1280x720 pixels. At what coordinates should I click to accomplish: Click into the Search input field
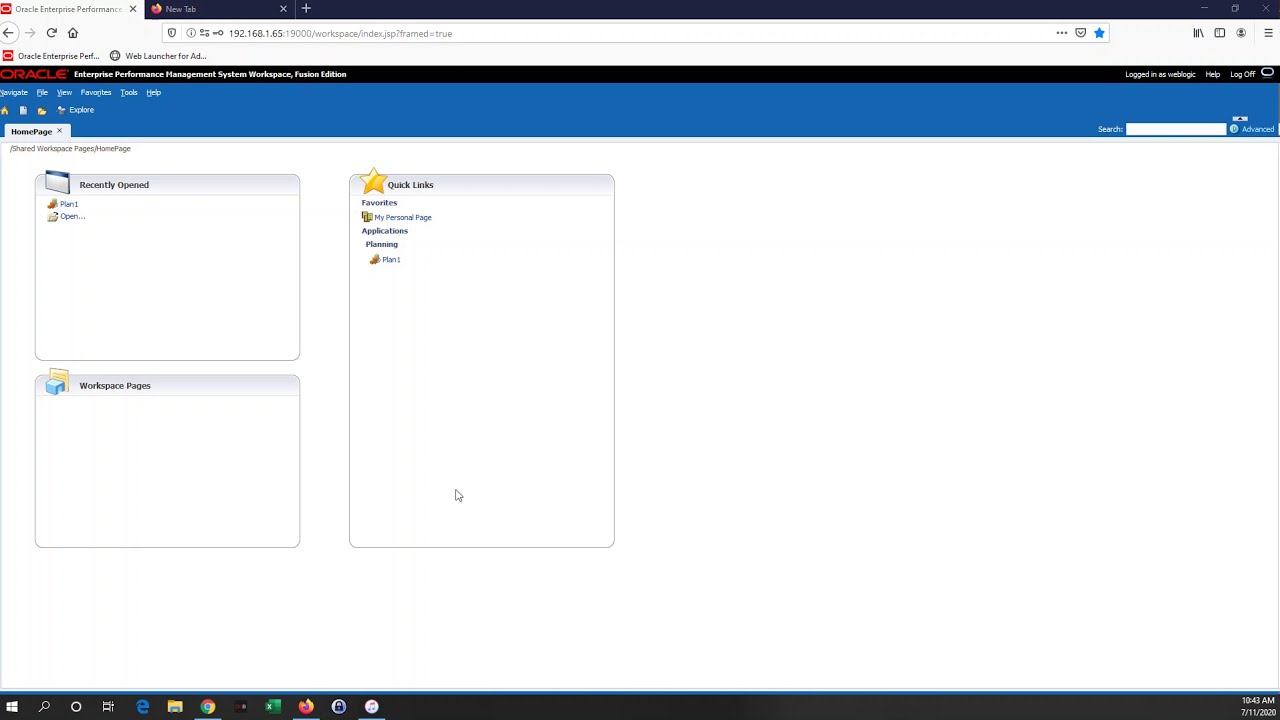1176,129
